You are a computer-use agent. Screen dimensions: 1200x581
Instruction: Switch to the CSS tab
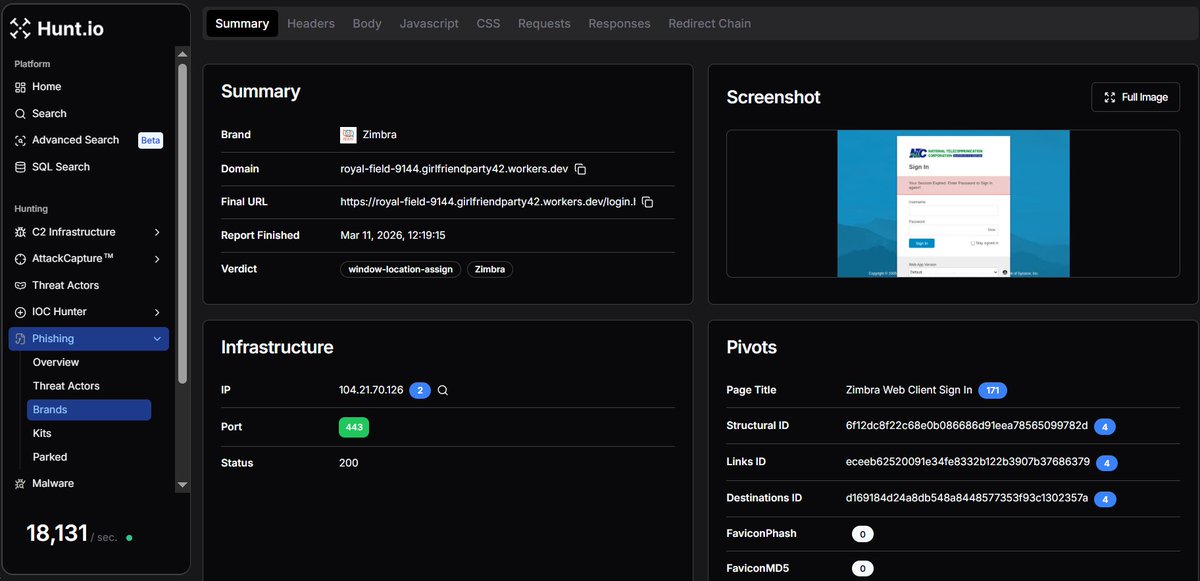pyautogui.click(x=488, y=23)
